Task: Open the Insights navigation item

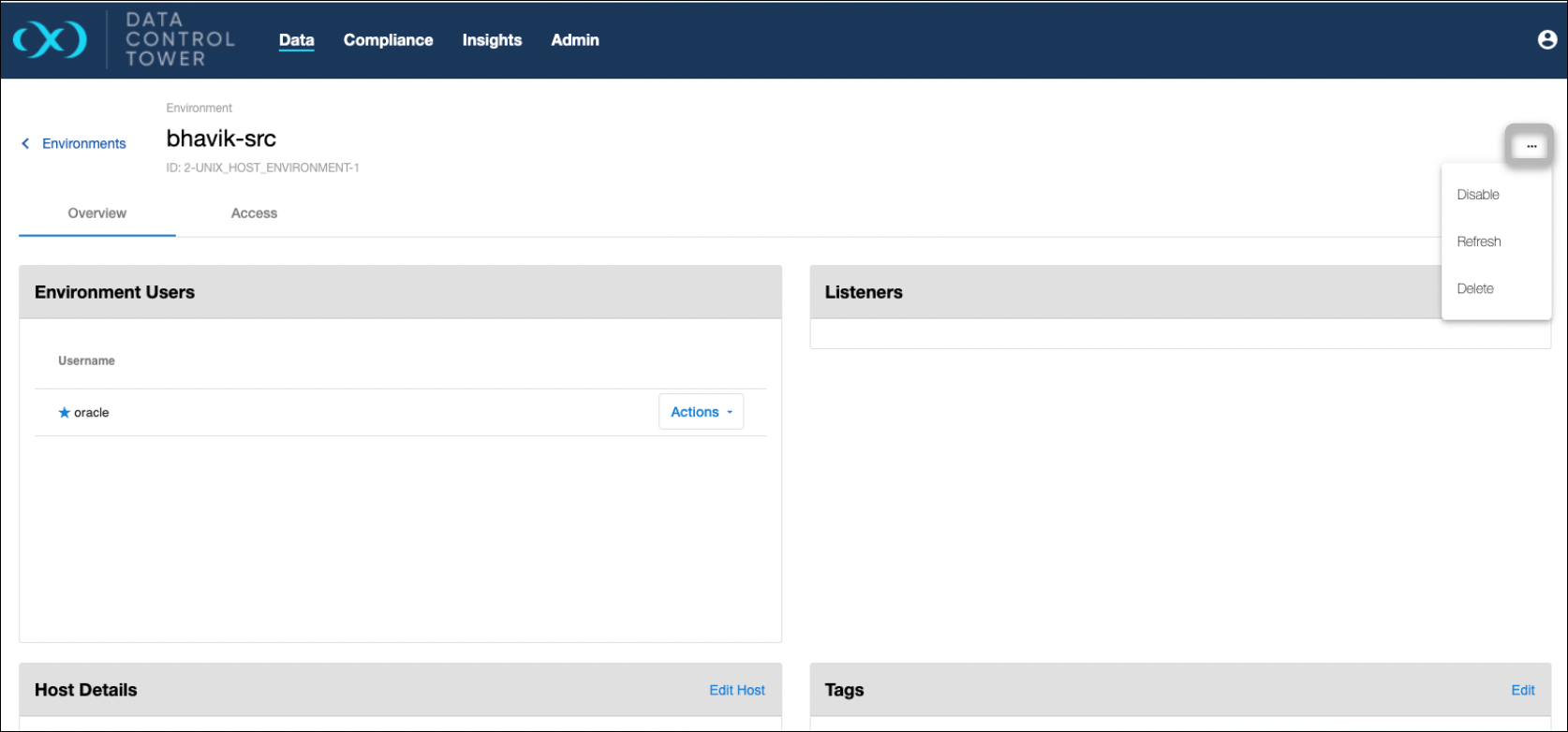Action: (x=492, y=40)
